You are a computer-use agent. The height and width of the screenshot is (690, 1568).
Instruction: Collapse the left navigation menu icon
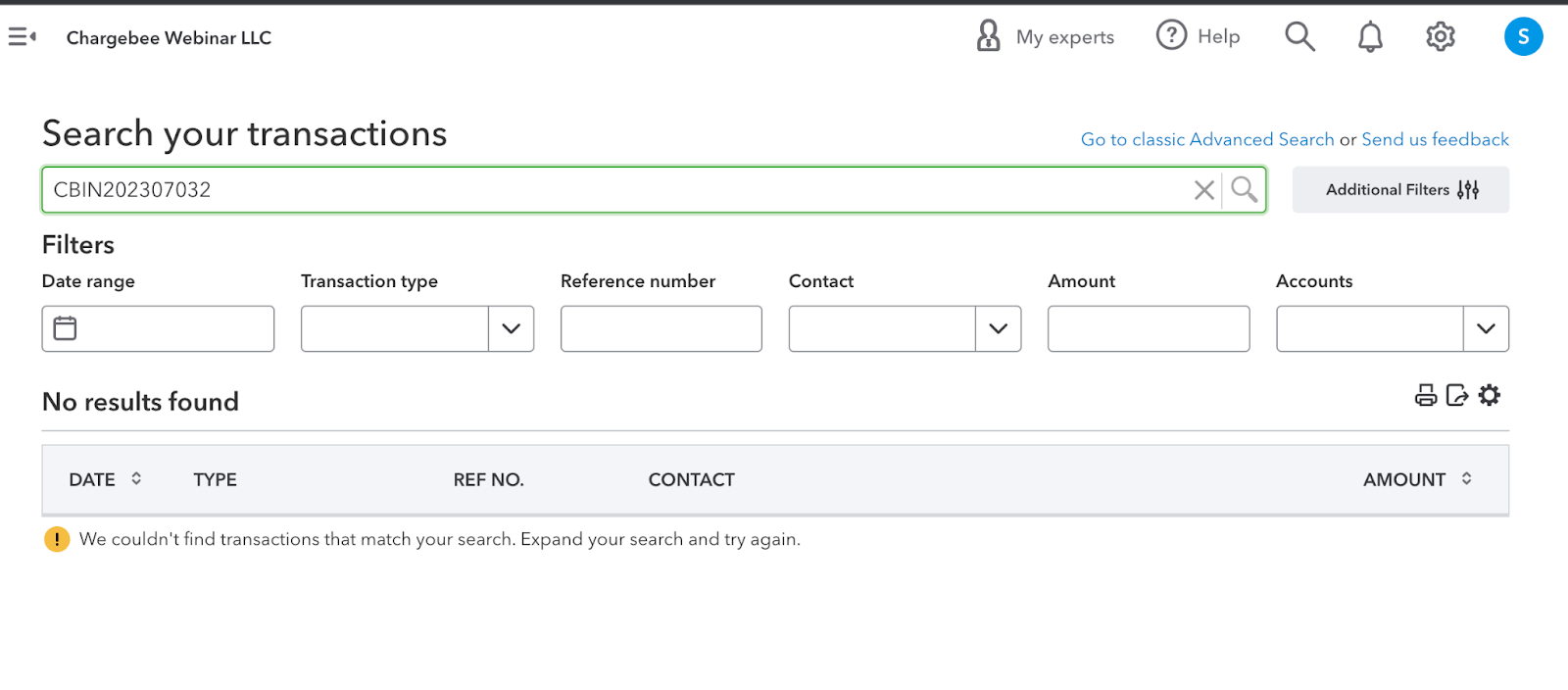pos(22,37)
